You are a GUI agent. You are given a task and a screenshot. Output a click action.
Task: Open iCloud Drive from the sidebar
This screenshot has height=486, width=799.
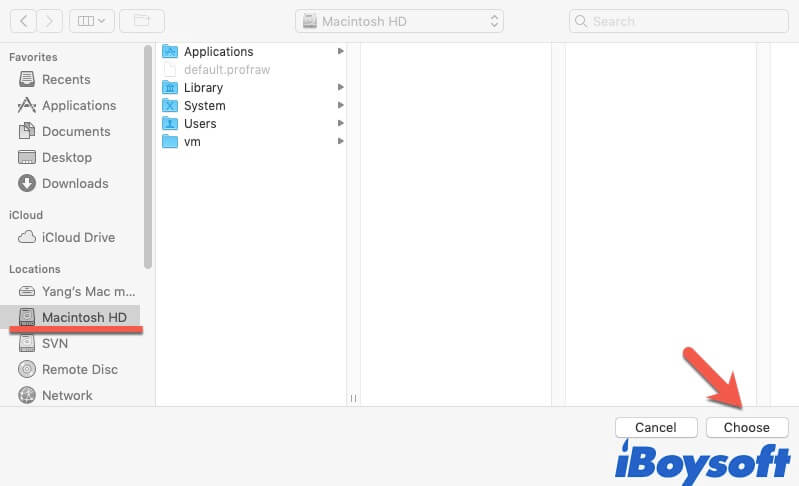78,238
